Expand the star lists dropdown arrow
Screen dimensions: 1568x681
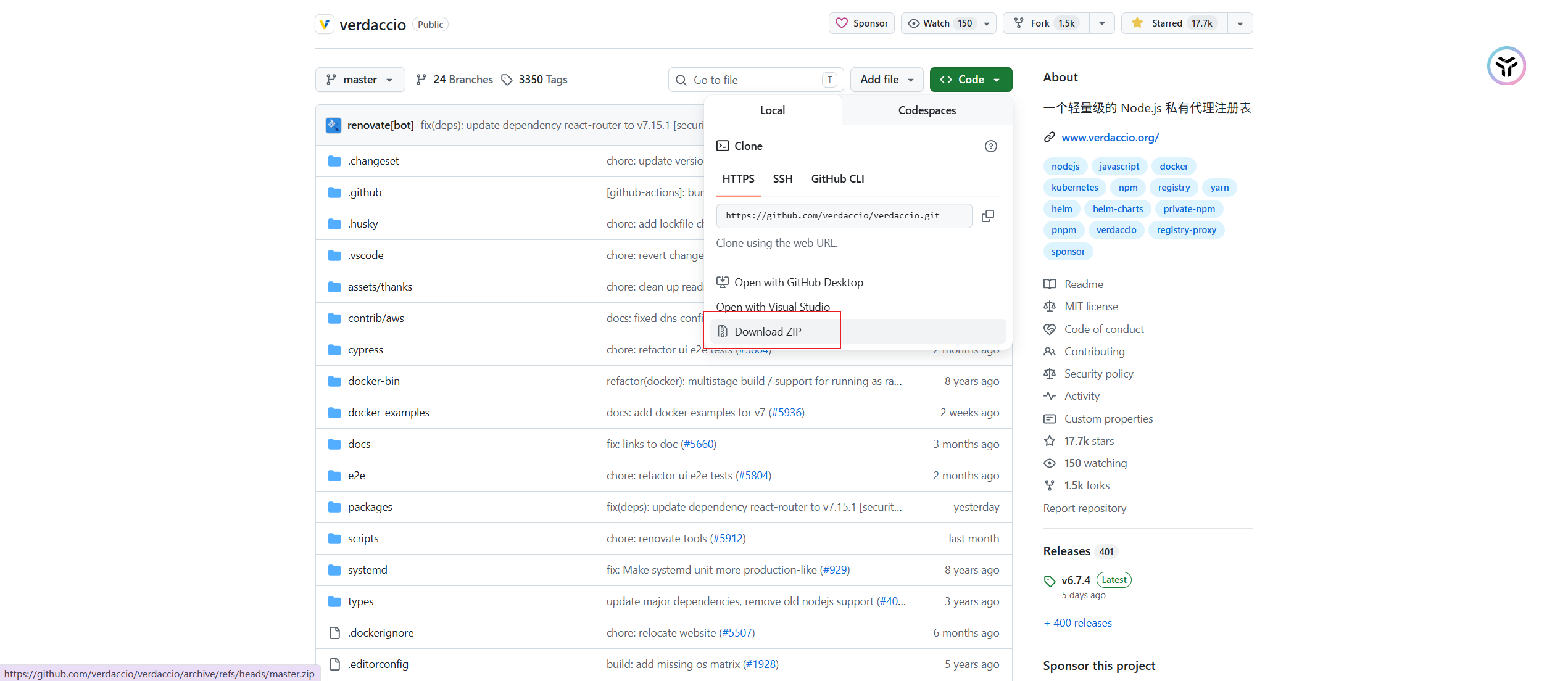[1240, 23]
